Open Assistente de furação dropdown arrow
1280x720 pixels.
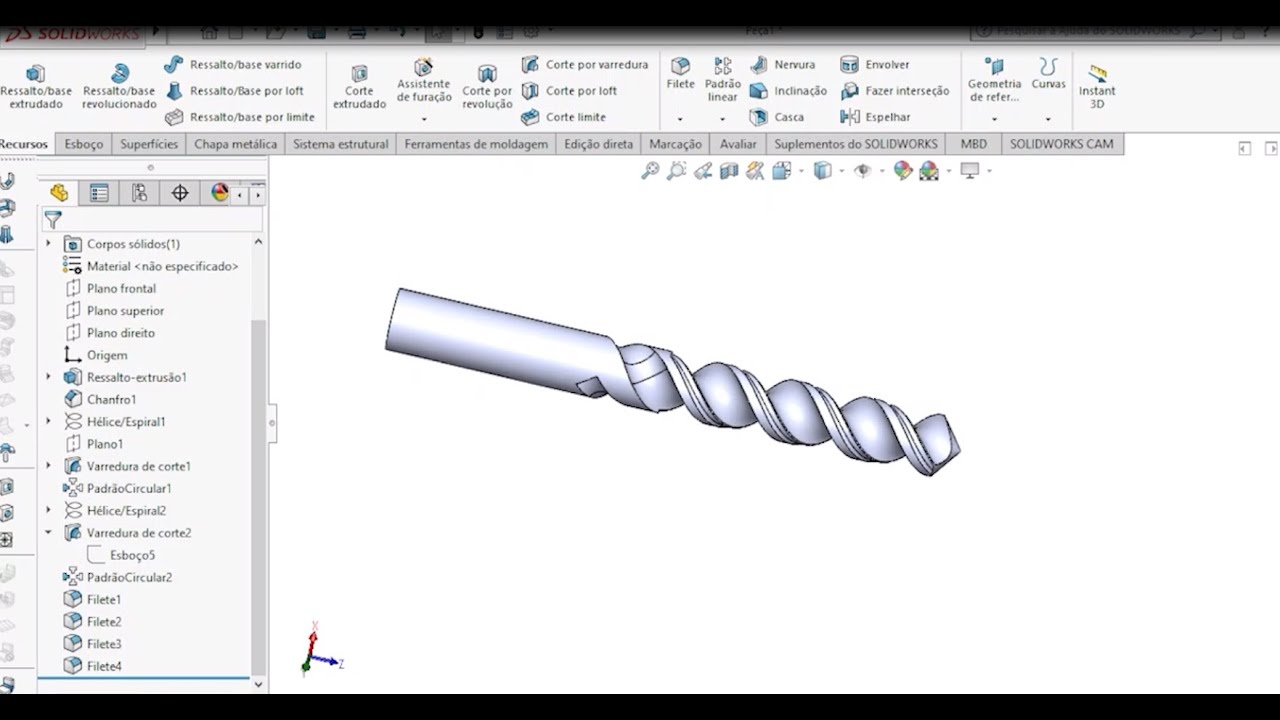coord(424,120)
